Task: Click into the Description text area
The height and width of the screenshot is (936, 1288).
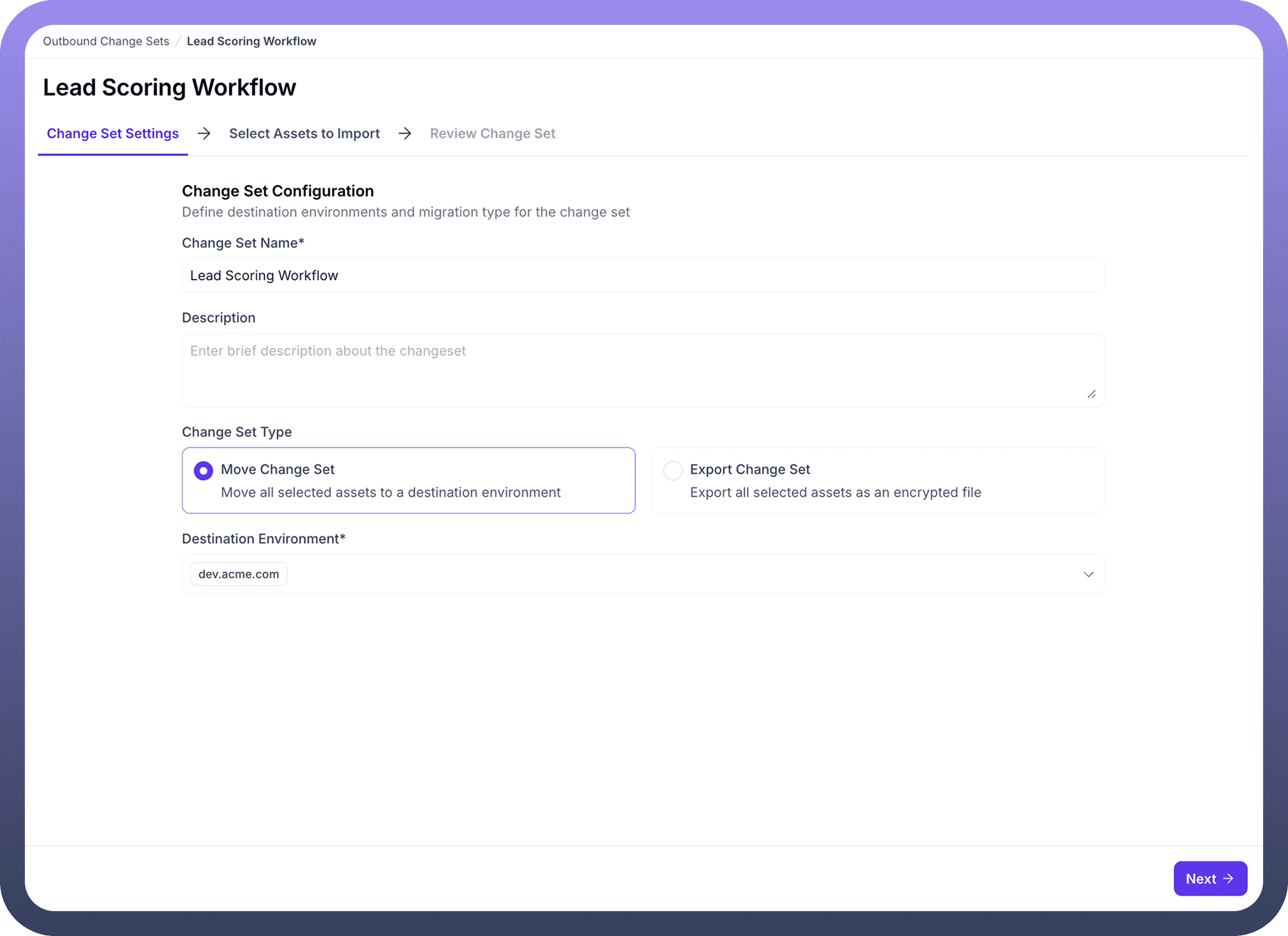Action: pos(643,370)
